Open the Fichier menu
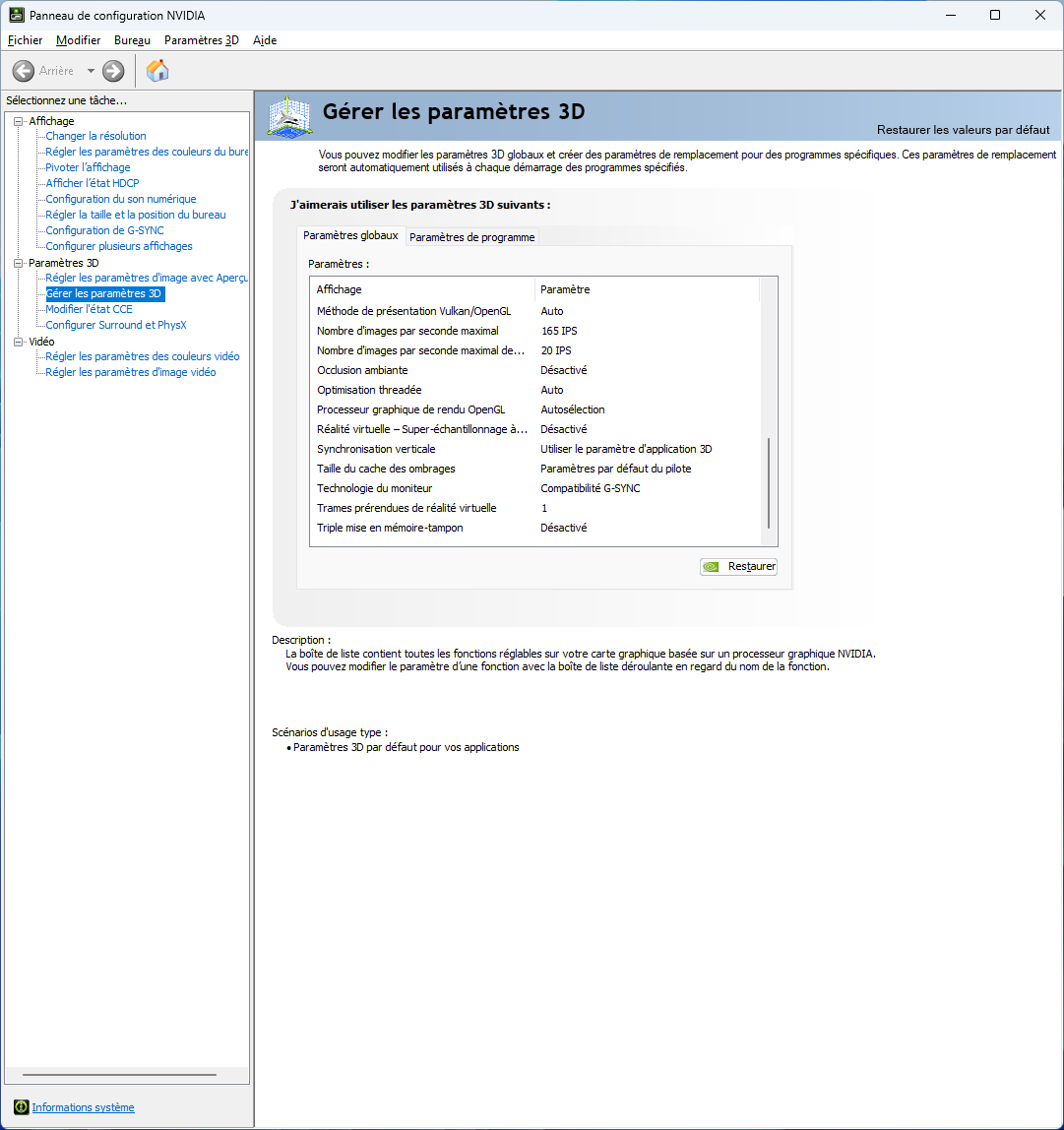Screen dimensions: 1064x1130 26,40
